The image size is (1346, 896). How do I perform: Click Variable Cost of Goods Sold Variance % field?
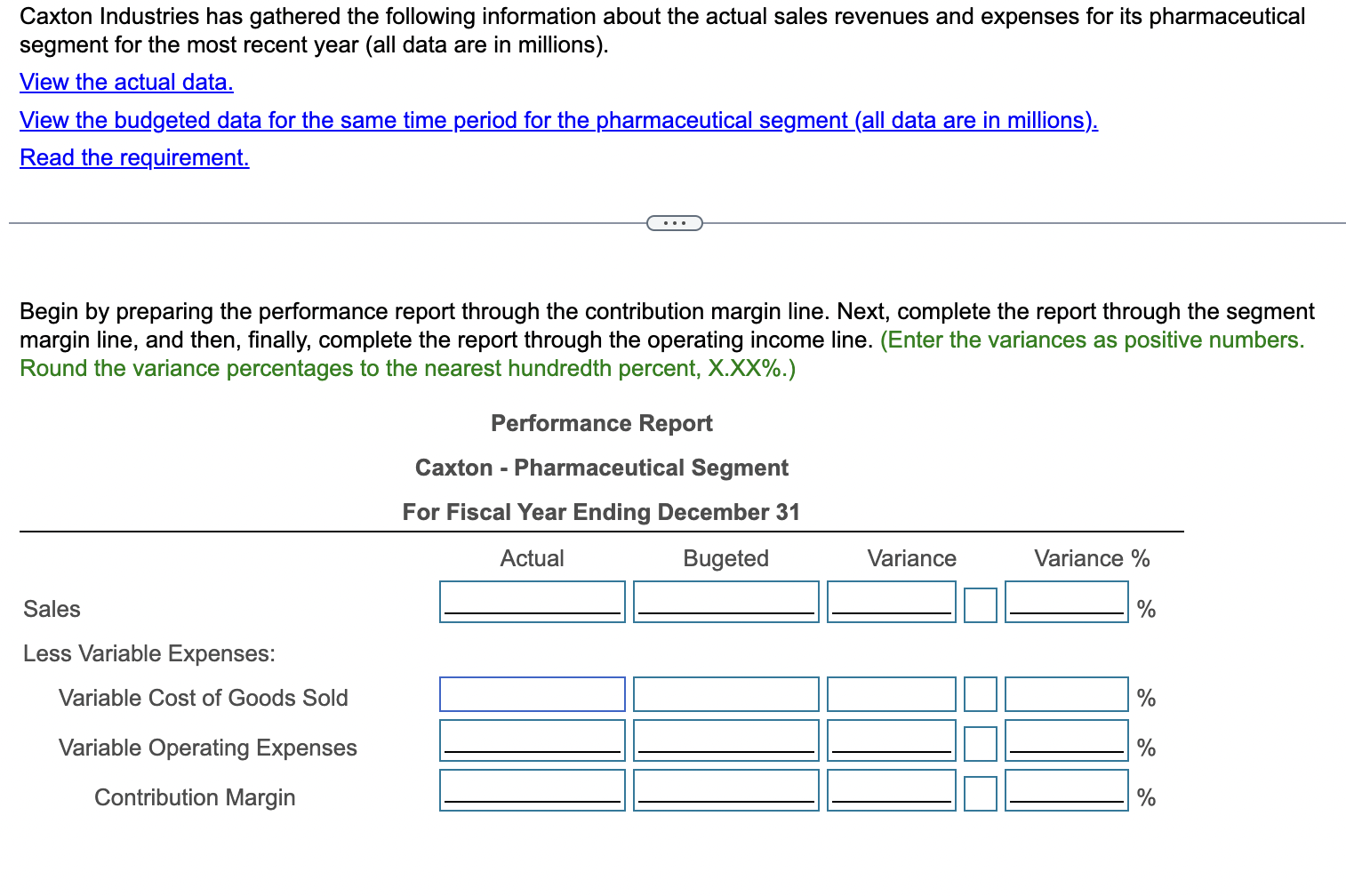tap(1067, 694)
